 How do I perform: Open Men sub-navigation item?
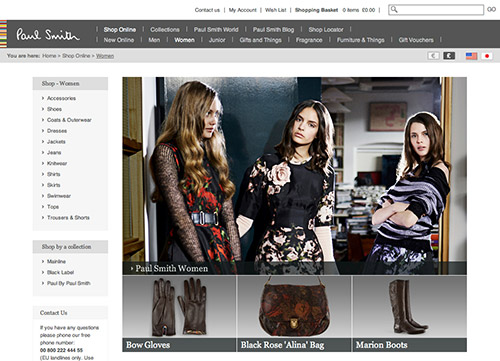click(x=154, y=40)
